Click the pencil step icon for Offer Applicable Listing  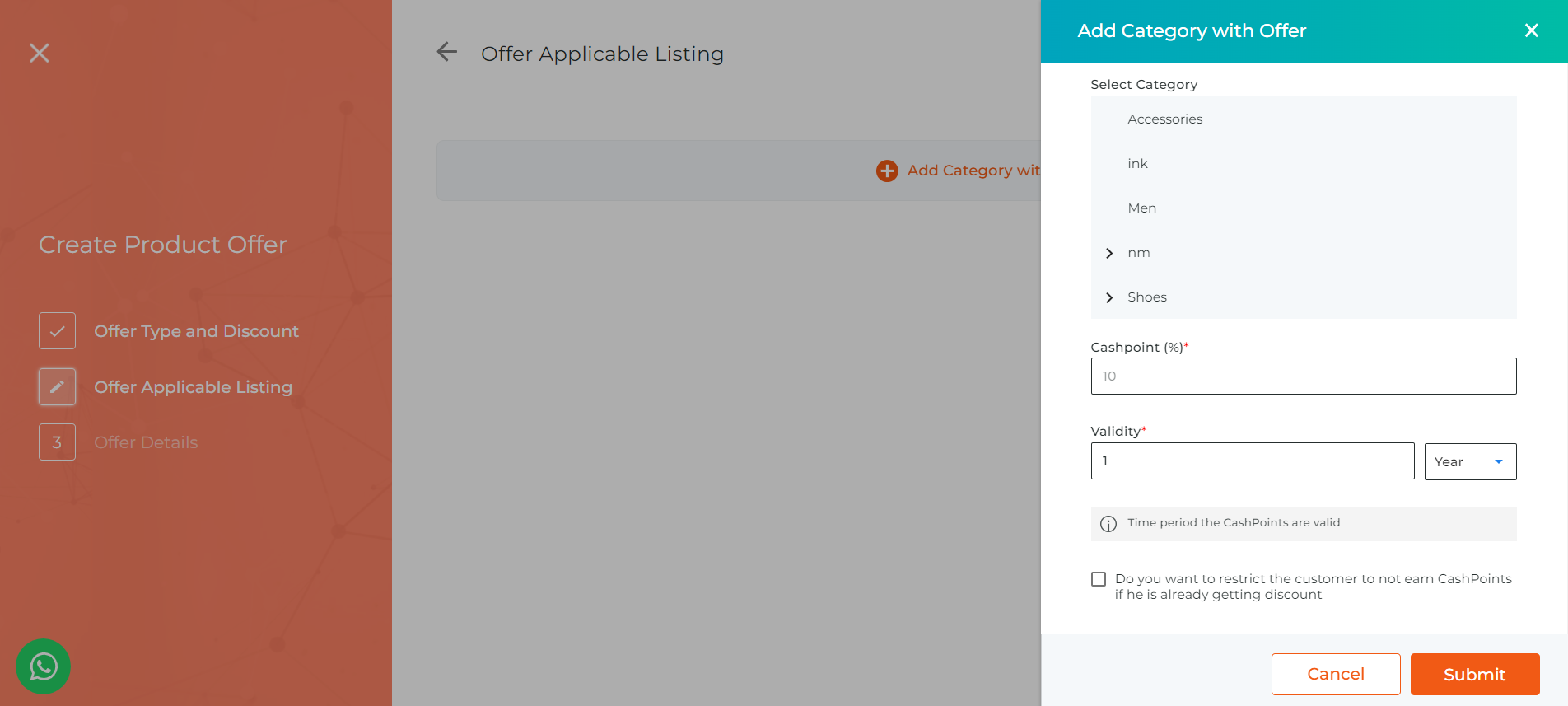[x=57, y=386]
